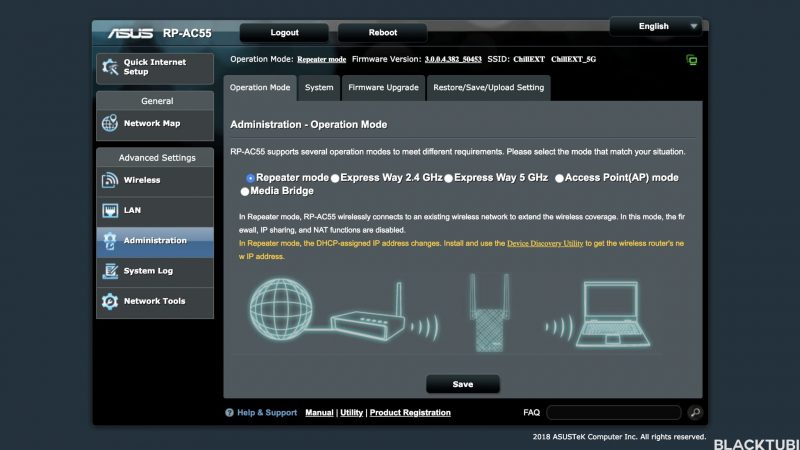Click the Advanced Settings section header

[x=155, y=158]
